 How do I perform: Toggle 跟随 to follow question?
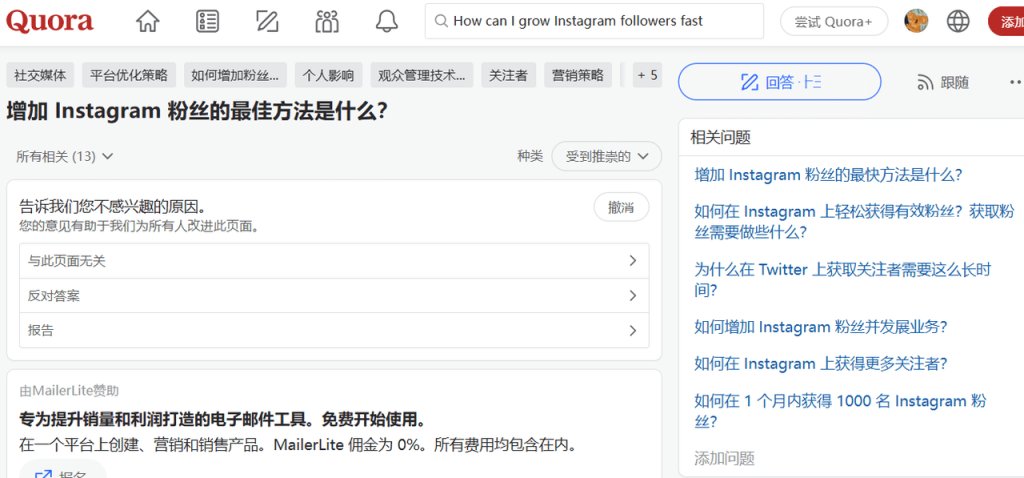pyautogui.click(x=943, y=82)
